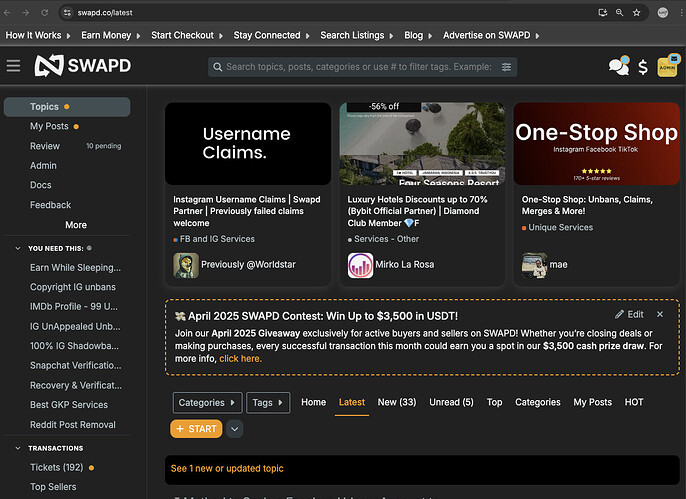
Task: Open the browser profile avatar
Action: coord(663,13)
